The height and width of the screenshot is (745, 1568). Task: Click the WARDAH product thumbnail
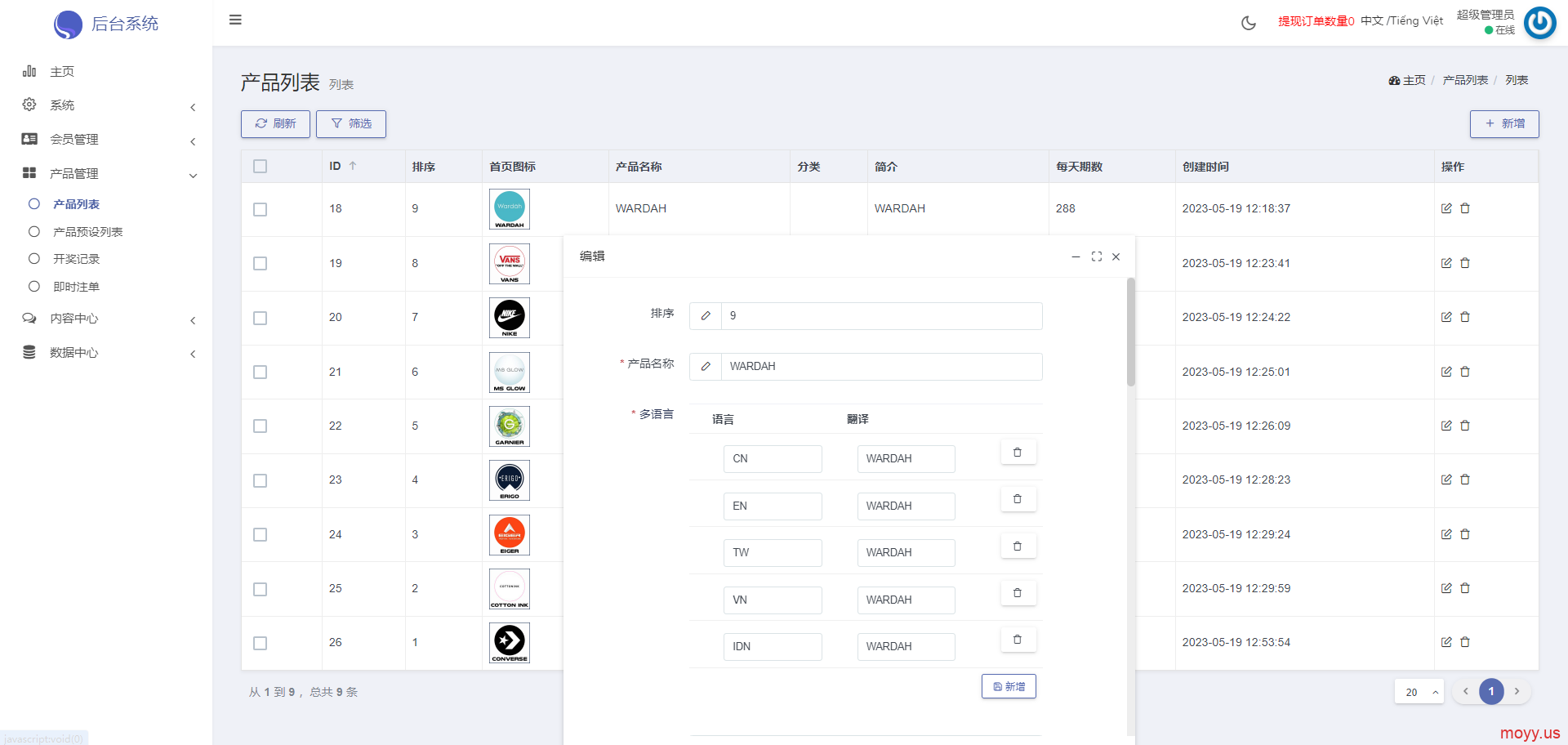[510, 209]
